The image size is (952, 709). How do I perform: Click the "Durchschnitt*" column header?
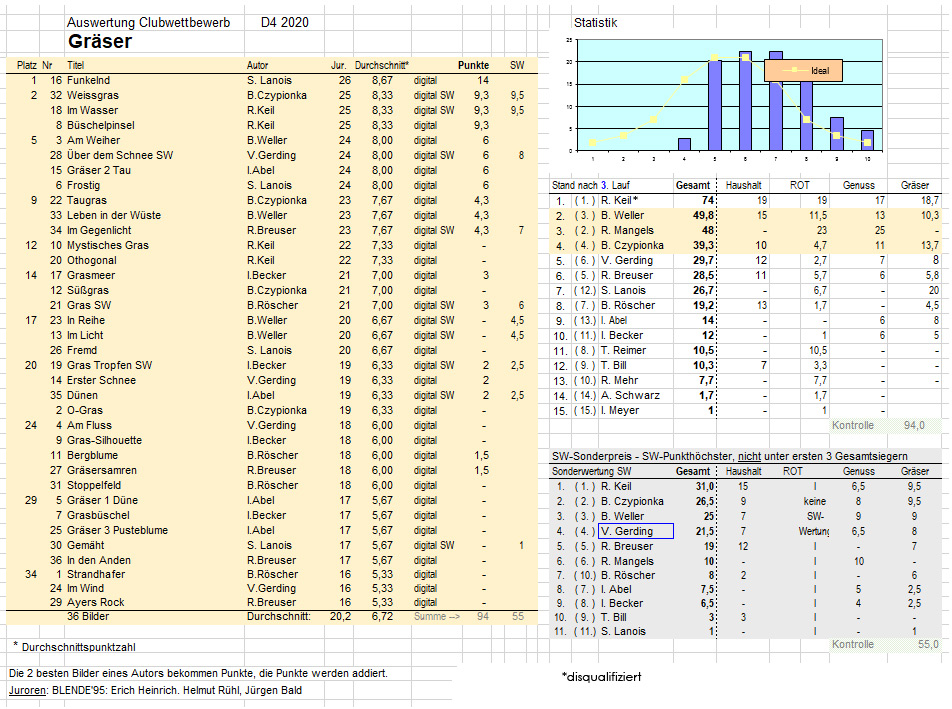pos(382,65)
